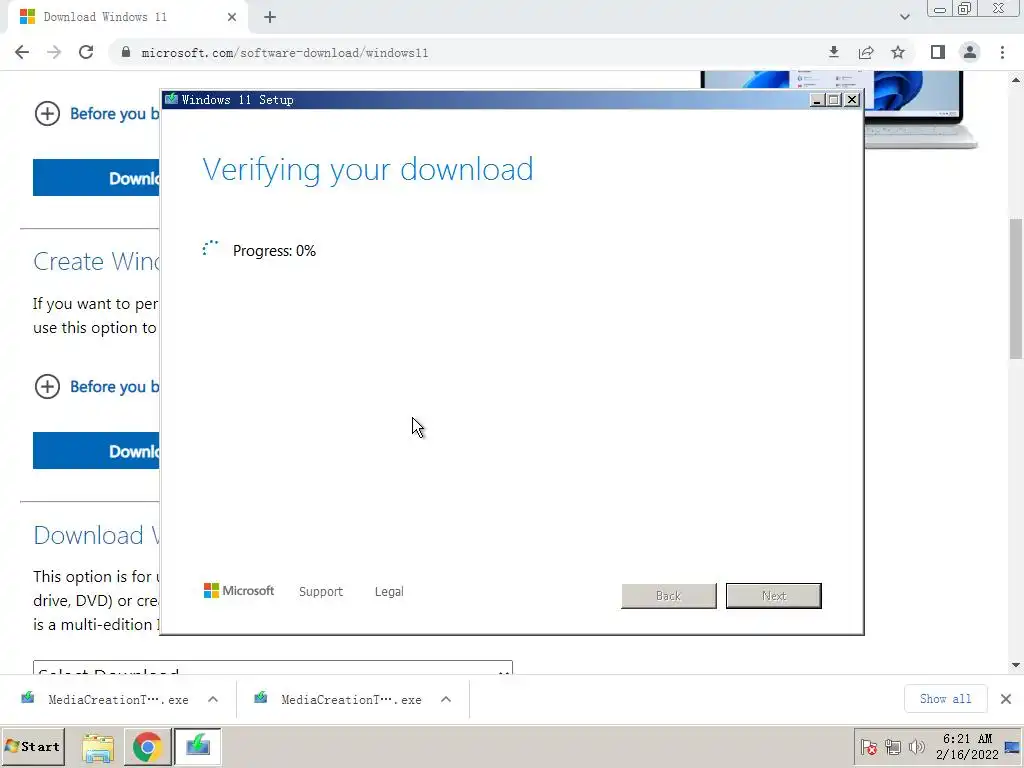Image resolution: width=1024 pixels, height=768 pixels.
Task: Click the Progress: 0% text
Action: click(x=274, y=251)
